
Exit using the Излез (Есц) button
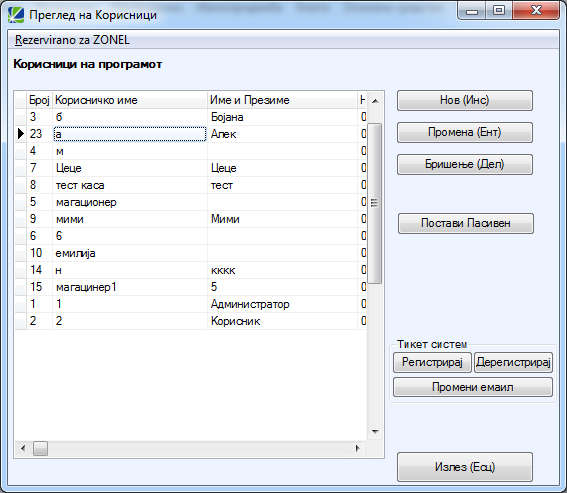[465, 467]
